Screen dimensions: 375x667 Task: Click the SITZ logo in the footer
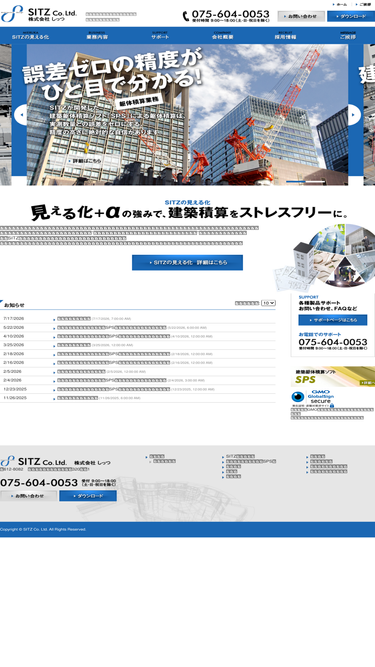(x=34, y=461)
